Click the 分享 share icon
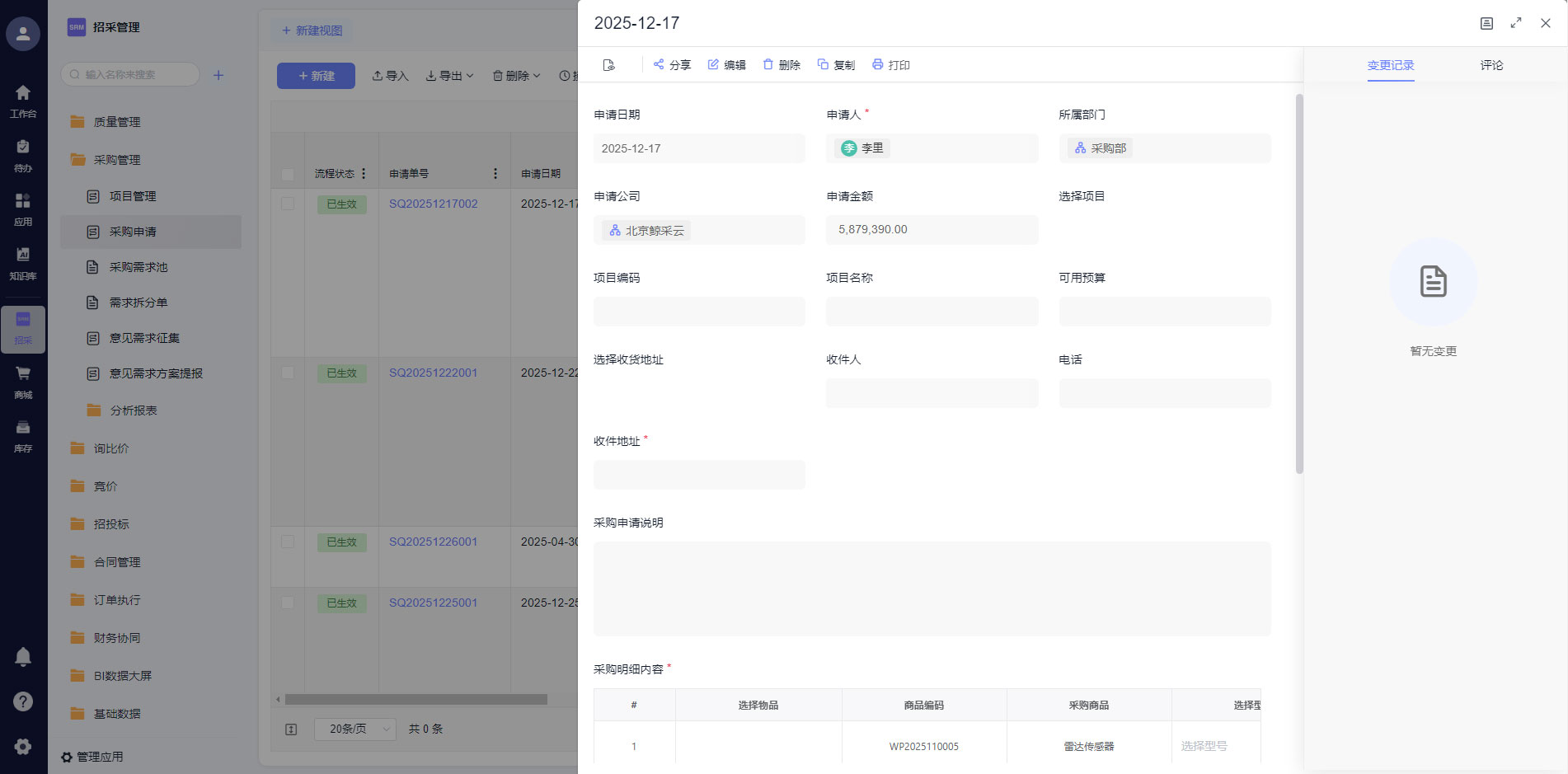 [659, 64]
